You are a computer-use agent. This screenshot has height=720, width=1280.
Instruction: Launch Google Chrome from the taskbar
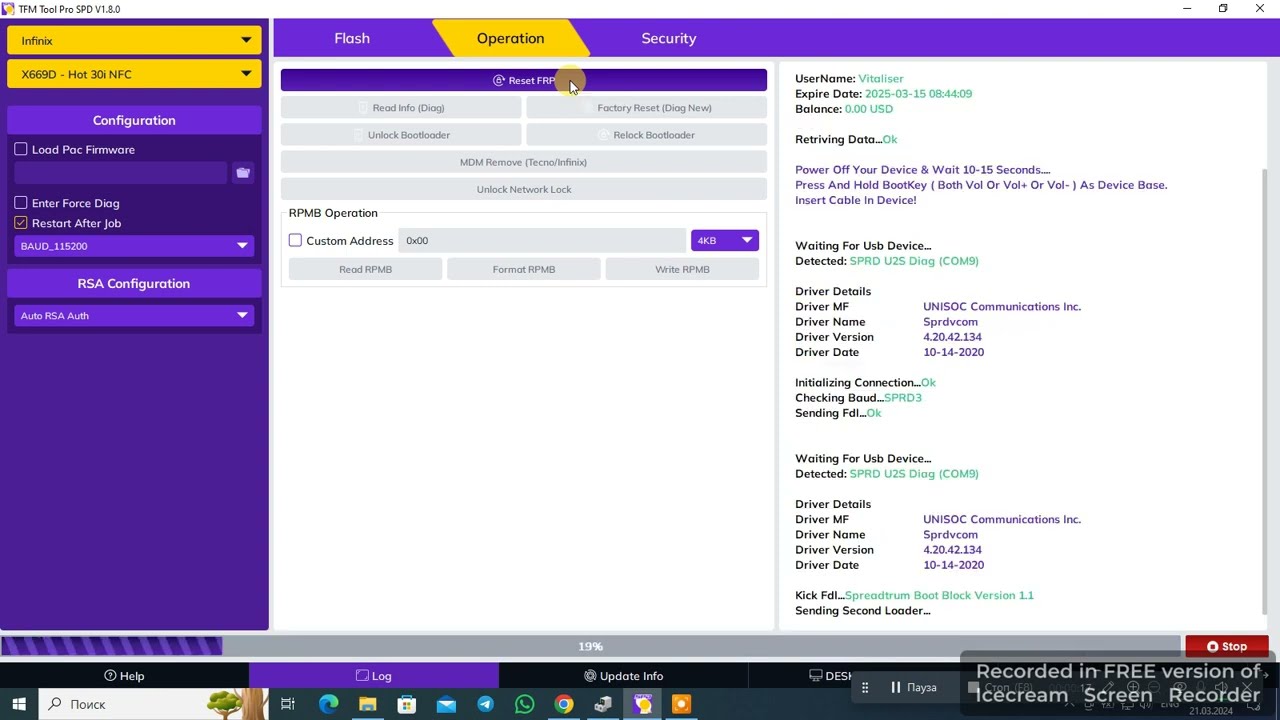point(564,704)
